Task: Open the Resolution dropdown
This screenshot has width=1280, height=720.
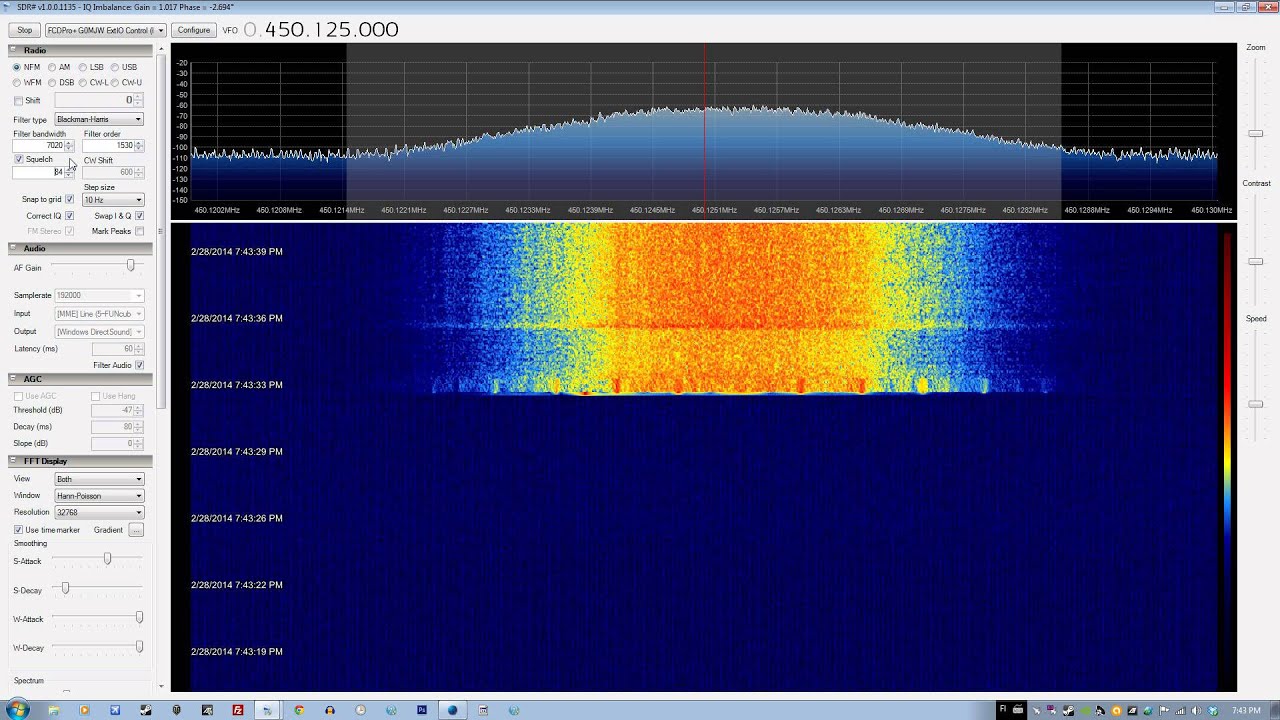Action: pos(99,512)
